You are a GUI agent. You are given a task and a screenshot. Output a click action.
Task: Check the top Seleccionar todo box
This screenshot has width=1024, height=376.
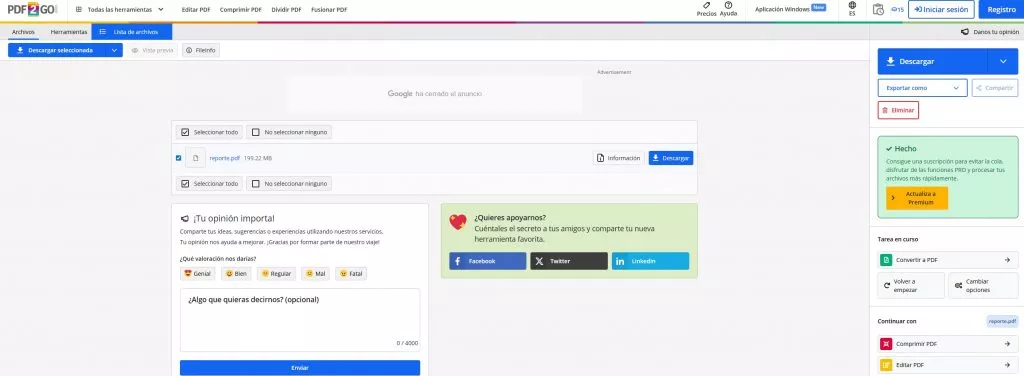tap(185, 132)
